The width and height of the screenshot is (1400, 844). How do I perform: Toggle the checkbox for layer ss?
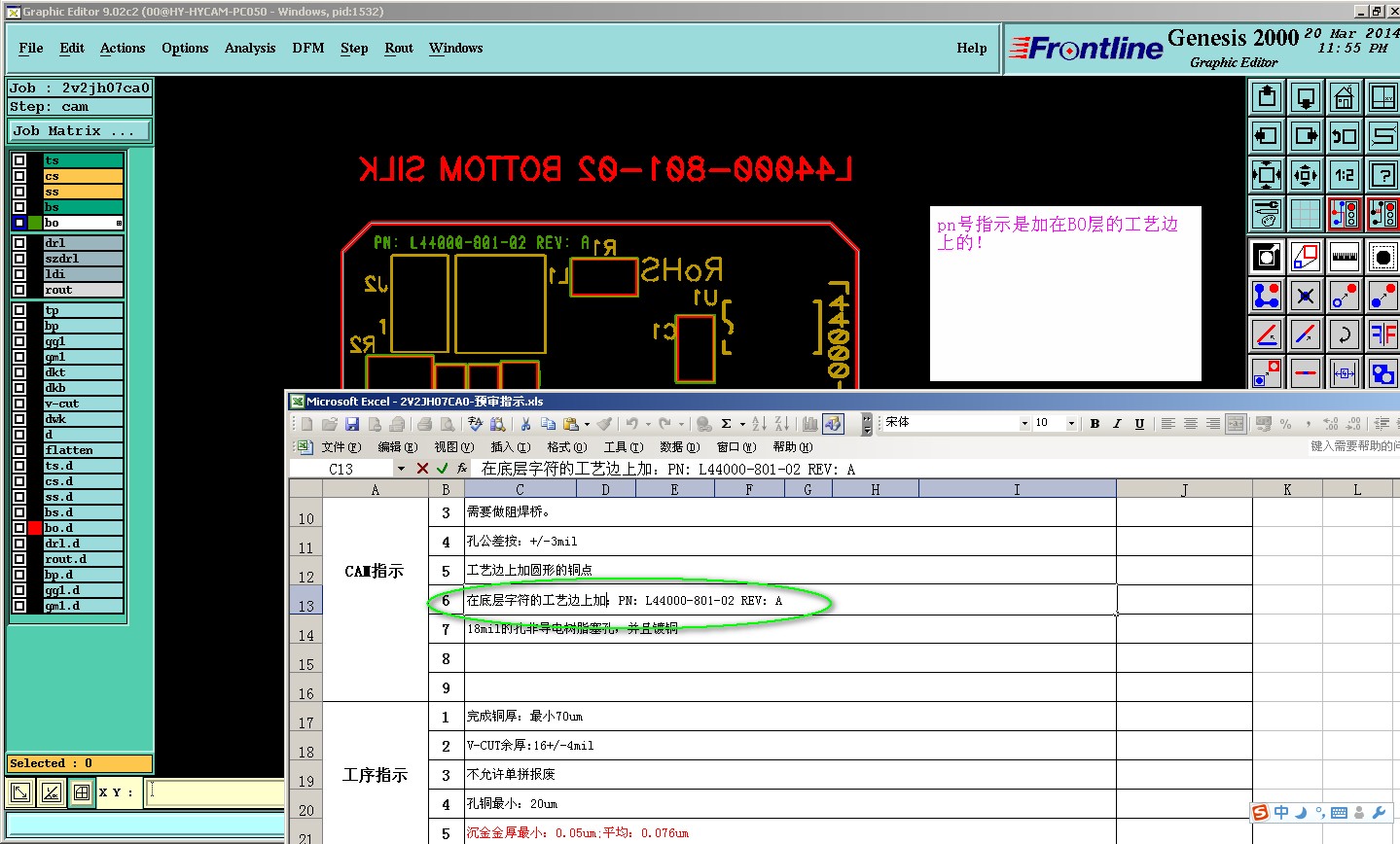tap(19, 192)
